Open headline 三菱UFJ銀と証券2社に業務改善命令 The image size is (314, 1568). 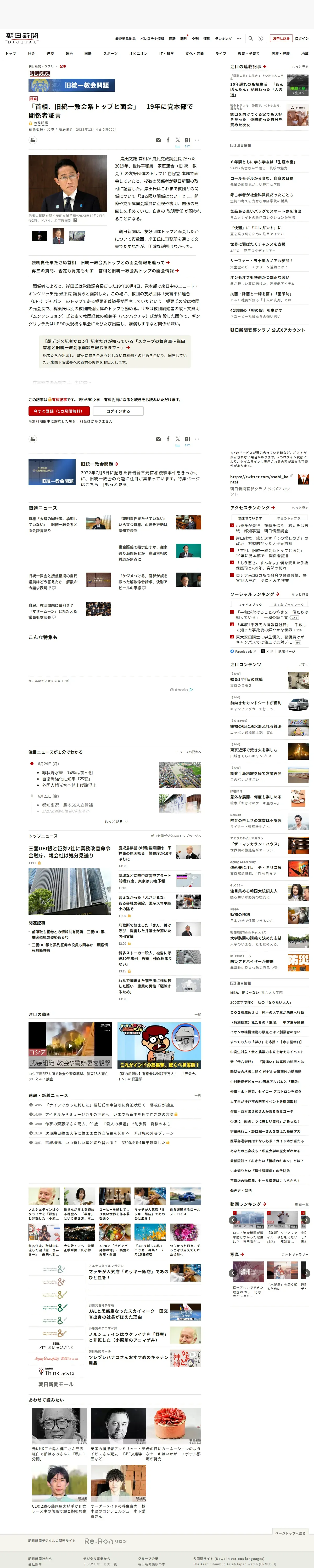click(x=70, y=852)
